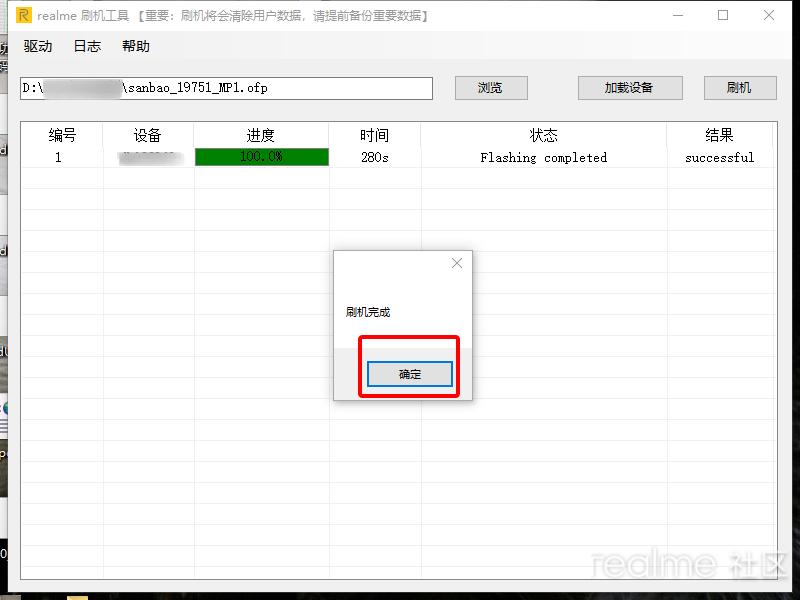This screenshot has height=600, width=800.
Task: Click the successful result cell in row 1
Action: (x=721, y=157)
